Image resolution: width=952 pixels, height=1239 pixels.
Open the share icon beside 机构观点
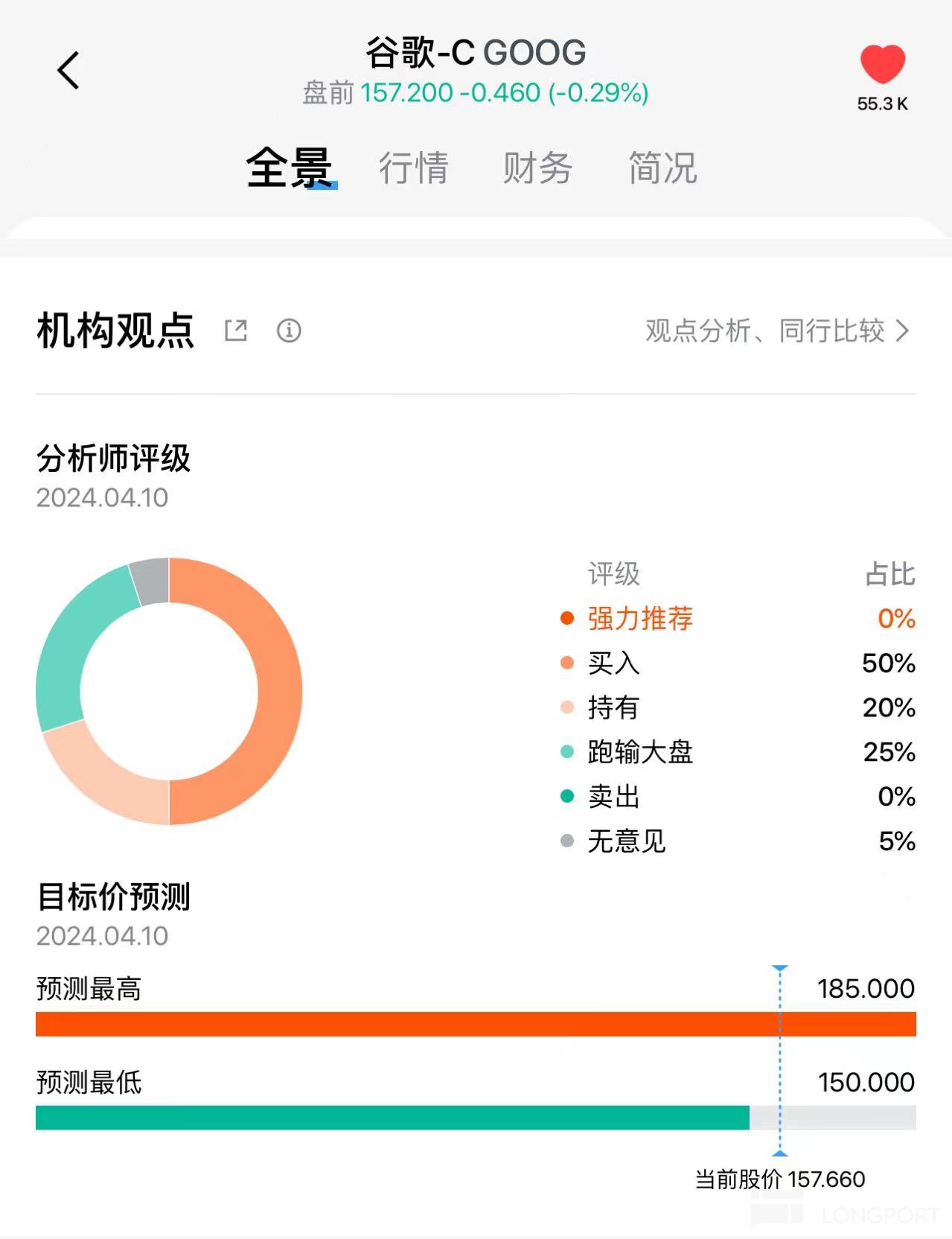(x=236, y=330)
